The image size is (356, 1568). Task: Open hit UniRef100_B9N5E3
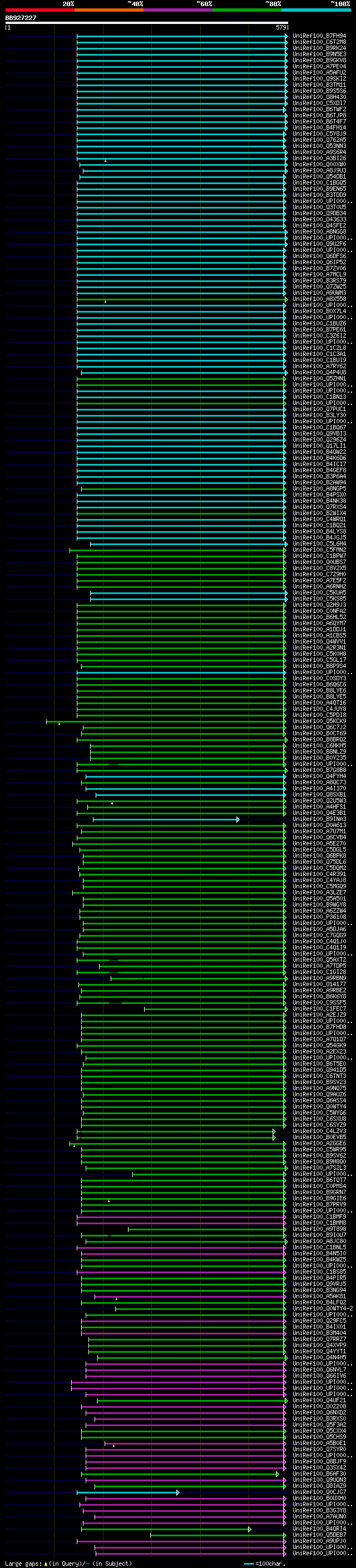point(319,54)
